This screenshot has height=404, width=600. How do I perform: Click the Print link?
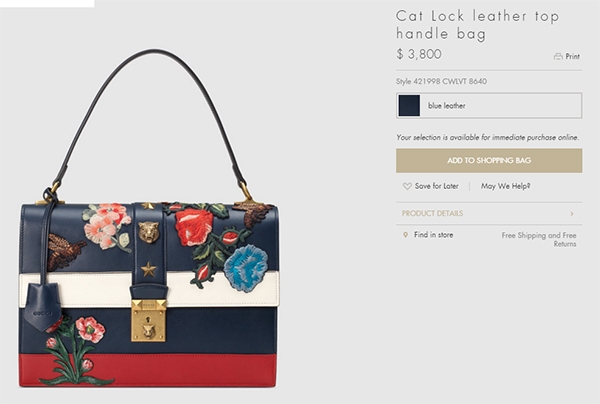click(572, 56)
